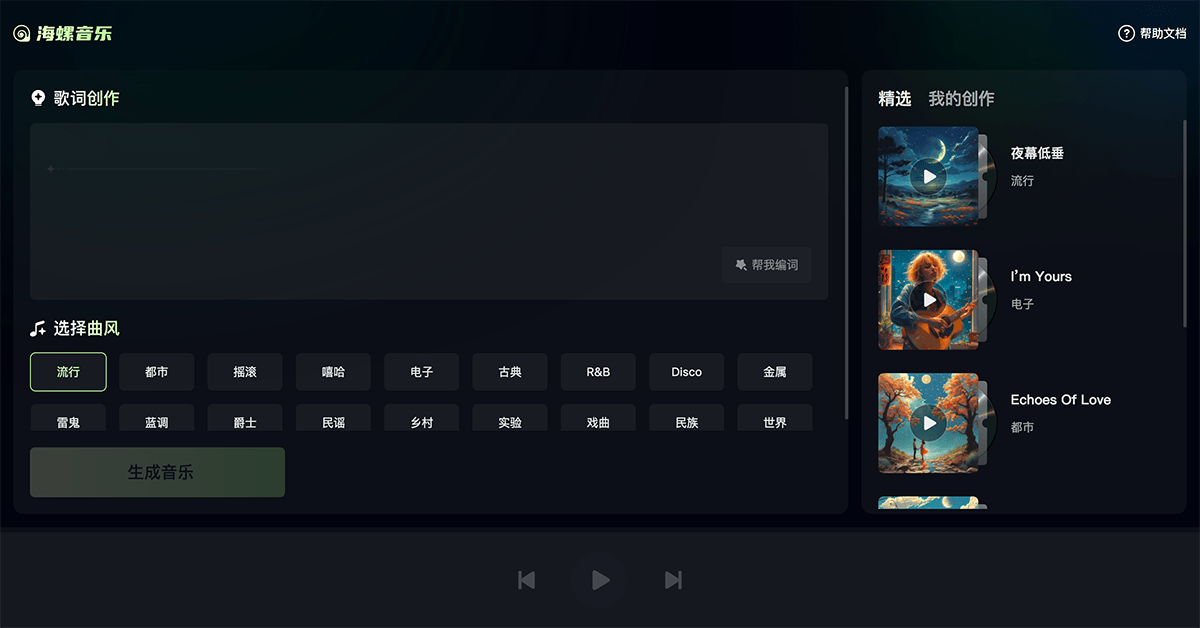
Task: Play the I'm Yours track cover icon
Action: pyautogui.click(x=930, y=299)
